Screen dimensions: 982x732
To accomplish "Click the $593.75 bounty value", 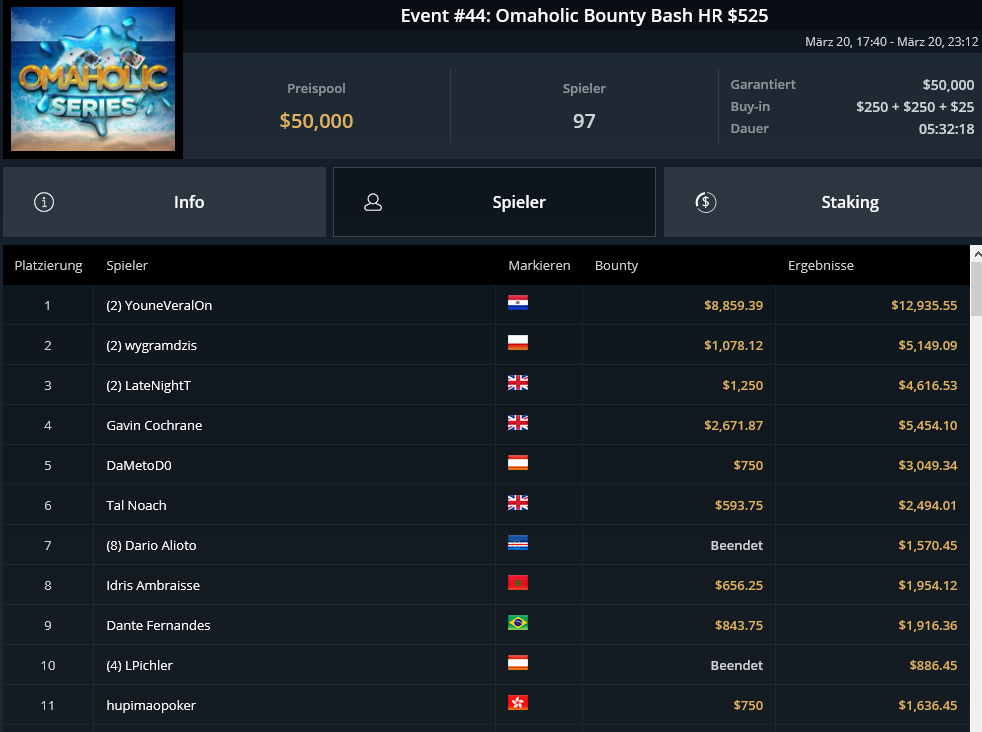I will coord(739,505).
